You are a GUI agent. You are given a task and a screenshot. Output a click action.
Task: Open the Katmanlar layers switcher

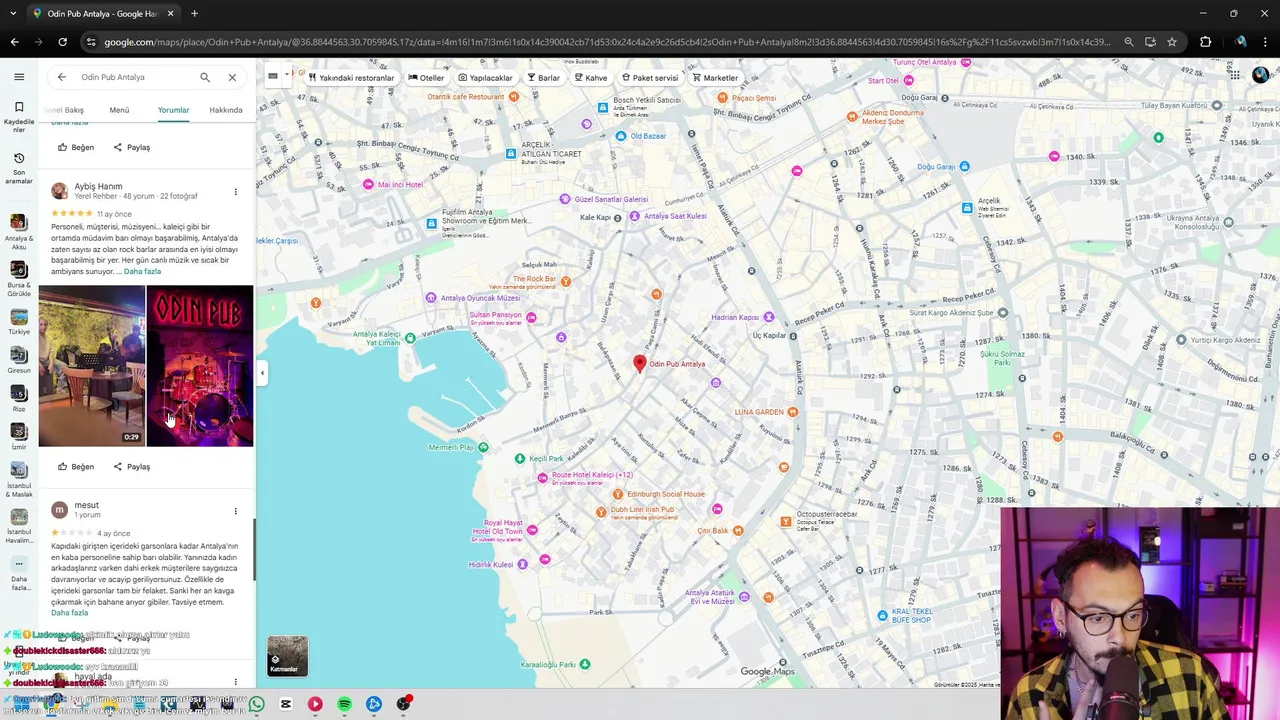[x=287, y=656]
